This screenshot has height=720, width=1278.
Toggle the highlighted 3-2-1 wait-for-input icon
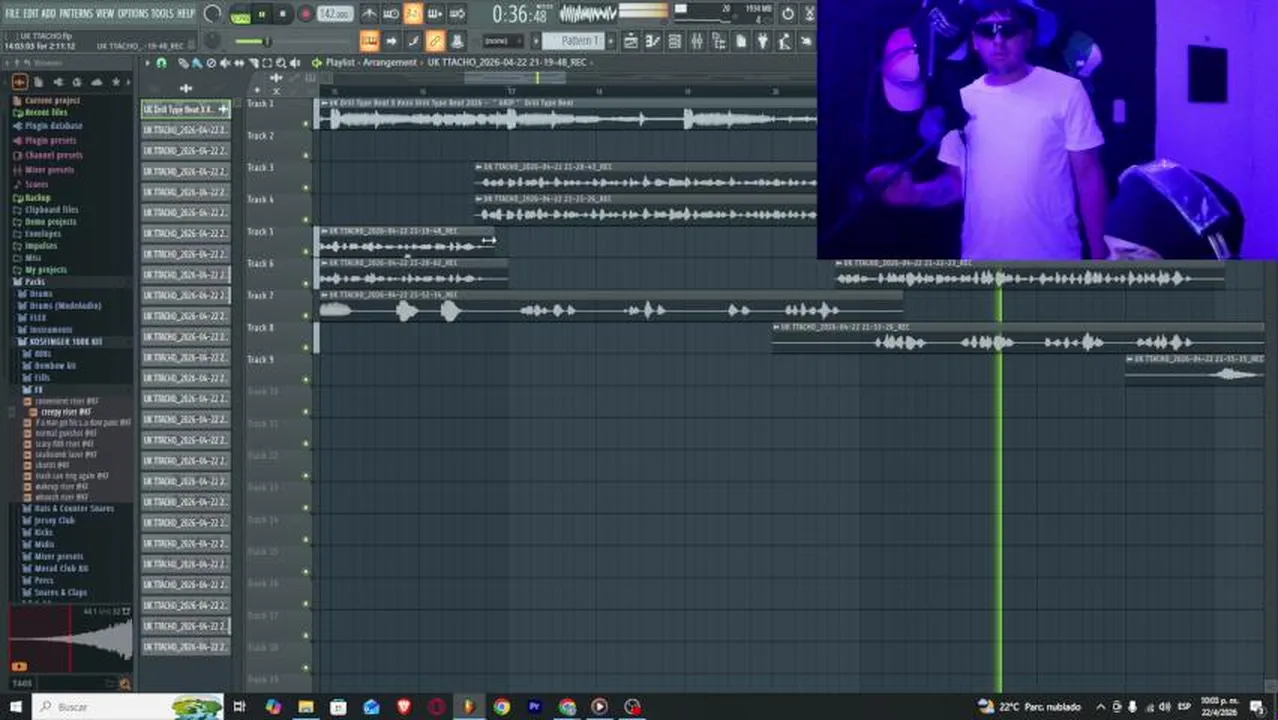[413, 14]
